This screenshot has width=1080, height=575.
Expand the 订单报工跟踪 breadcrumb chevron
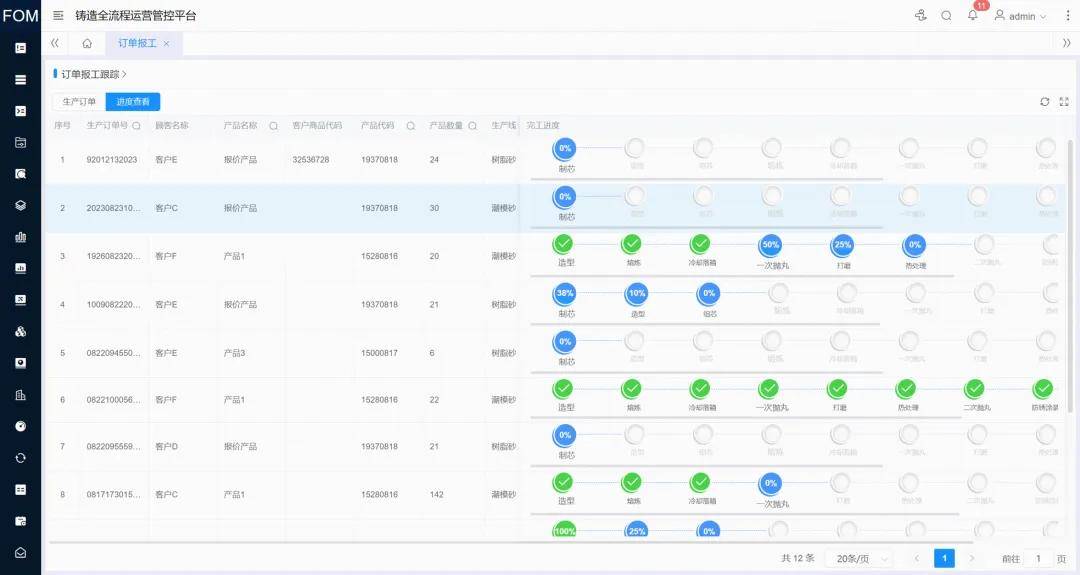pyautogui.click(x=124, y=74)
